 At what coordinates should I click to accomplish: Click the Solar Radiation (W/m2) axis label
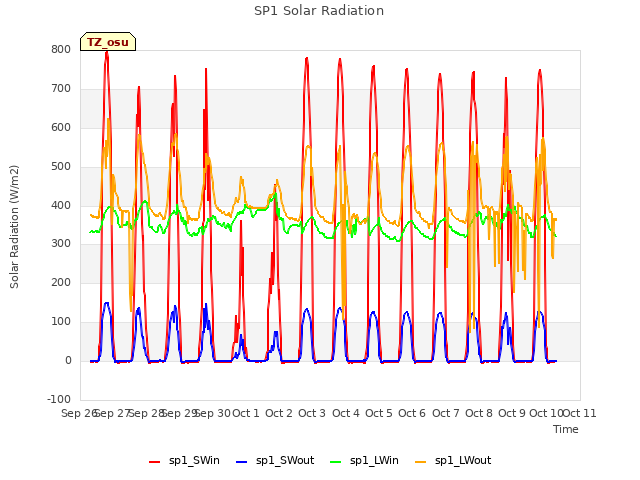click(14, 227)
